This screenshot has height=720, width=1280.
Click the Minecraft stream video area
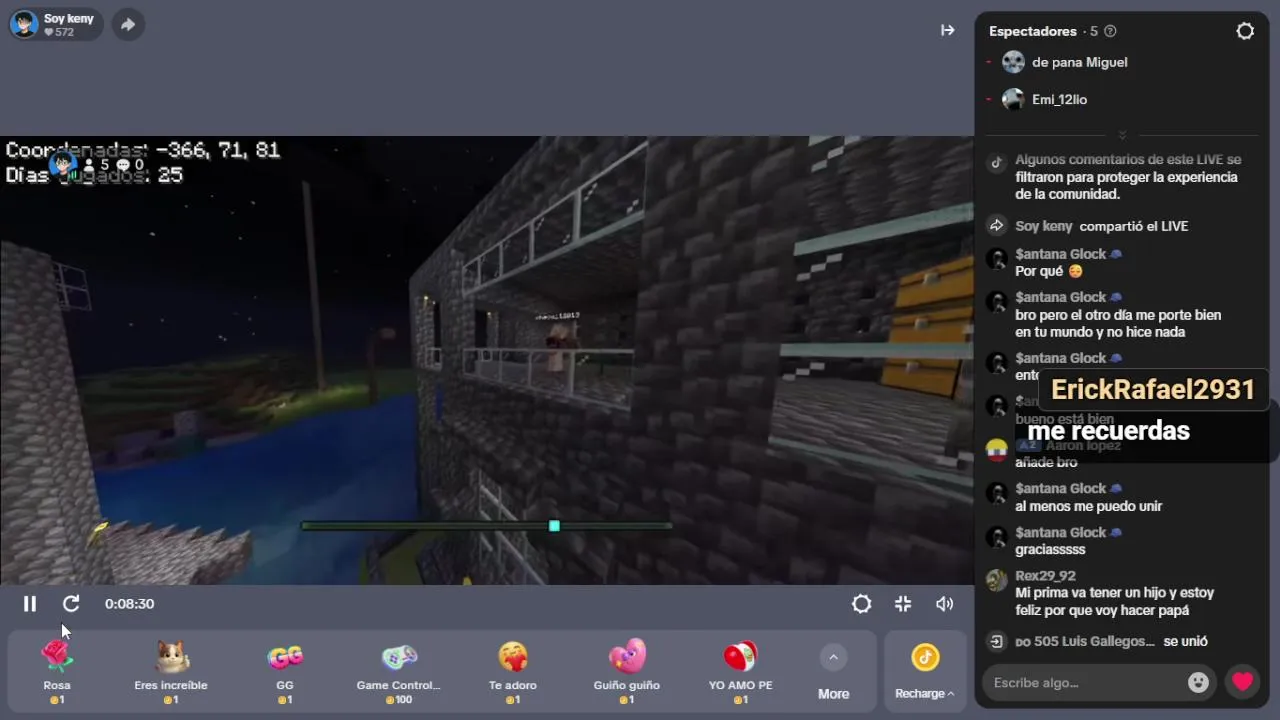coord(487,360)
